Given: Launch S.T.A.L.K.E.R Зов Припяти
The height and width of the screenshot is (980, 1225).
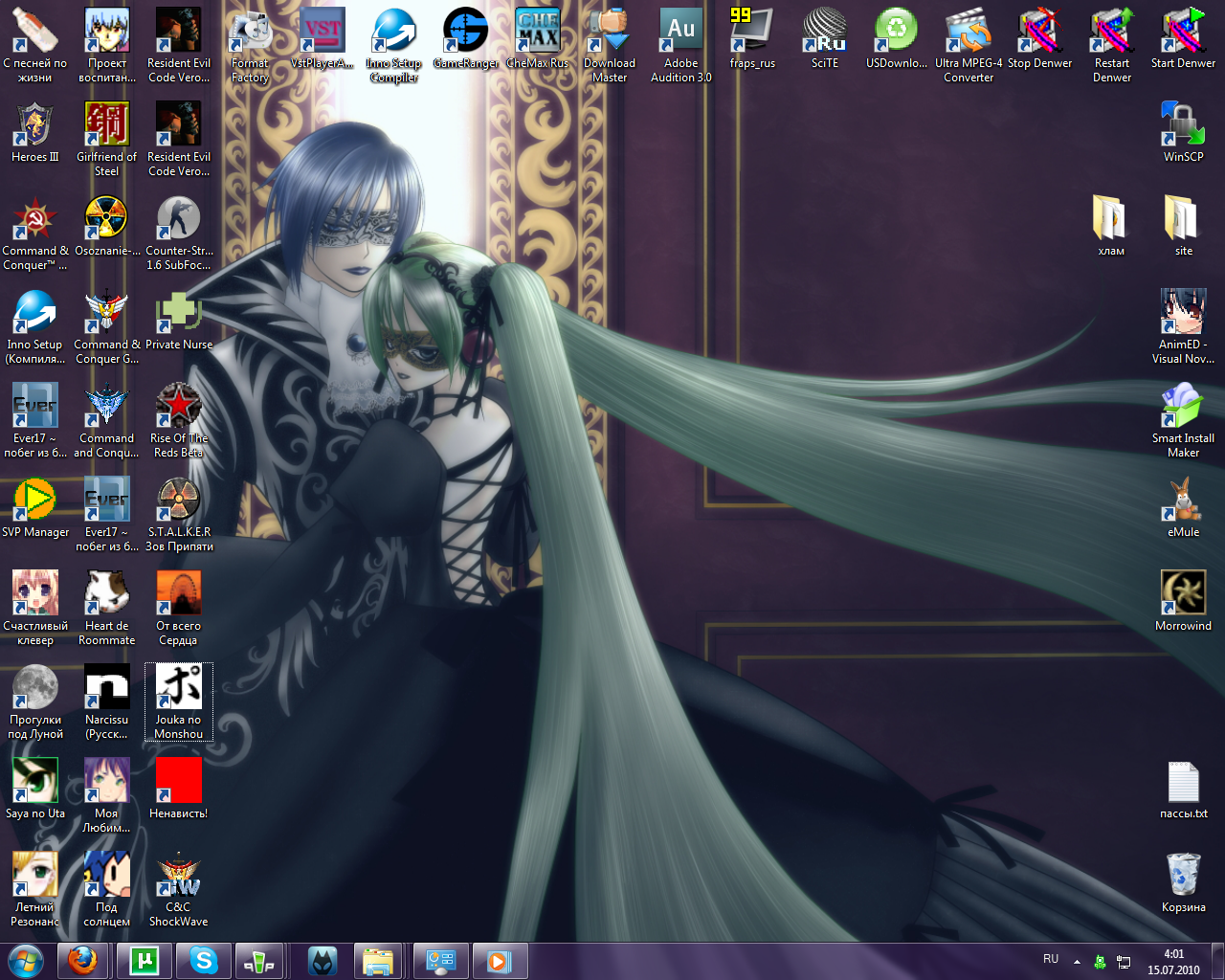Looking at the screenshot, I should tap(179, 514).
